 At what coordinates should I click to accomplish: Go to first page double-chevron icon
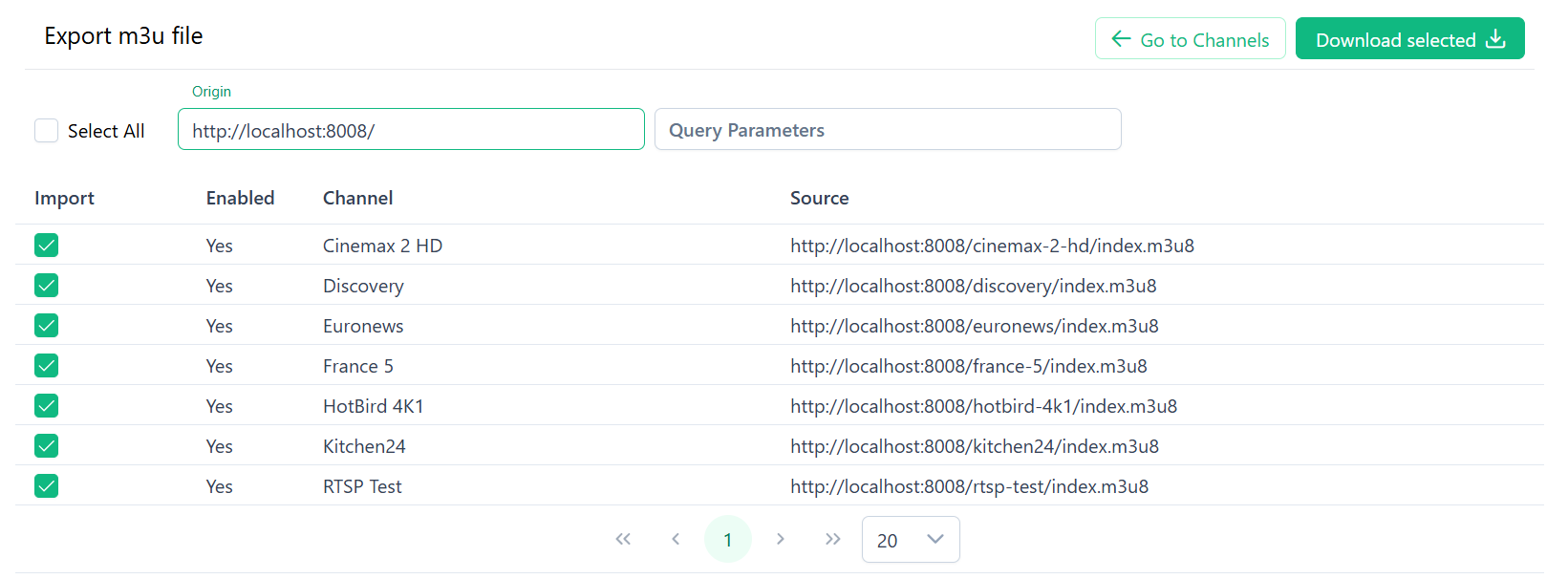tap(623, 539)
